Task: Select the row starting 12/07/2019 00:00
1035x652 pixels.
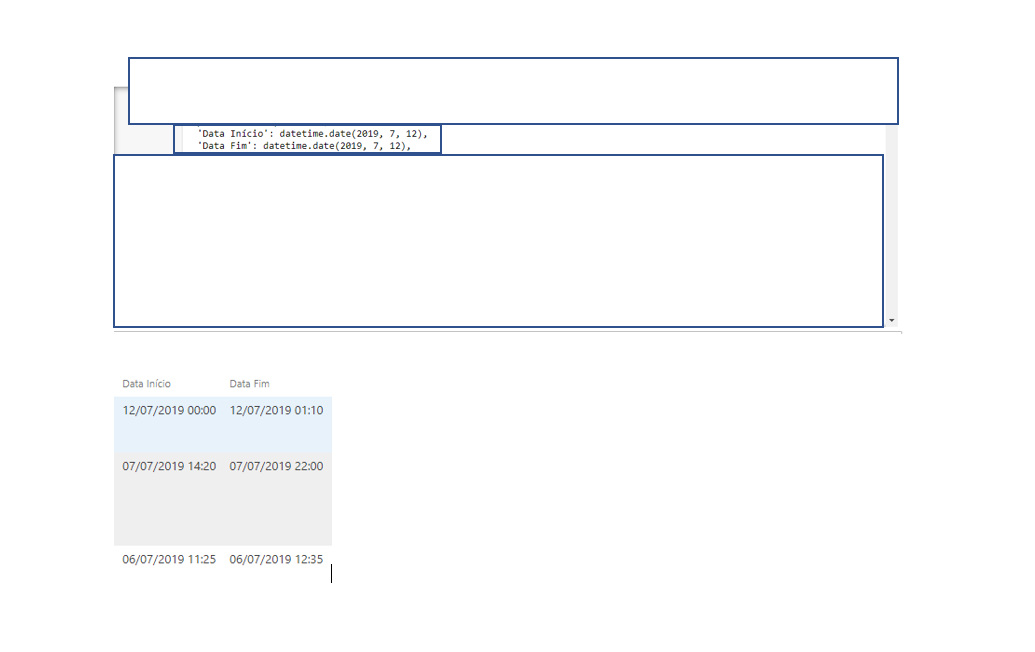Action: pos(168,410)
